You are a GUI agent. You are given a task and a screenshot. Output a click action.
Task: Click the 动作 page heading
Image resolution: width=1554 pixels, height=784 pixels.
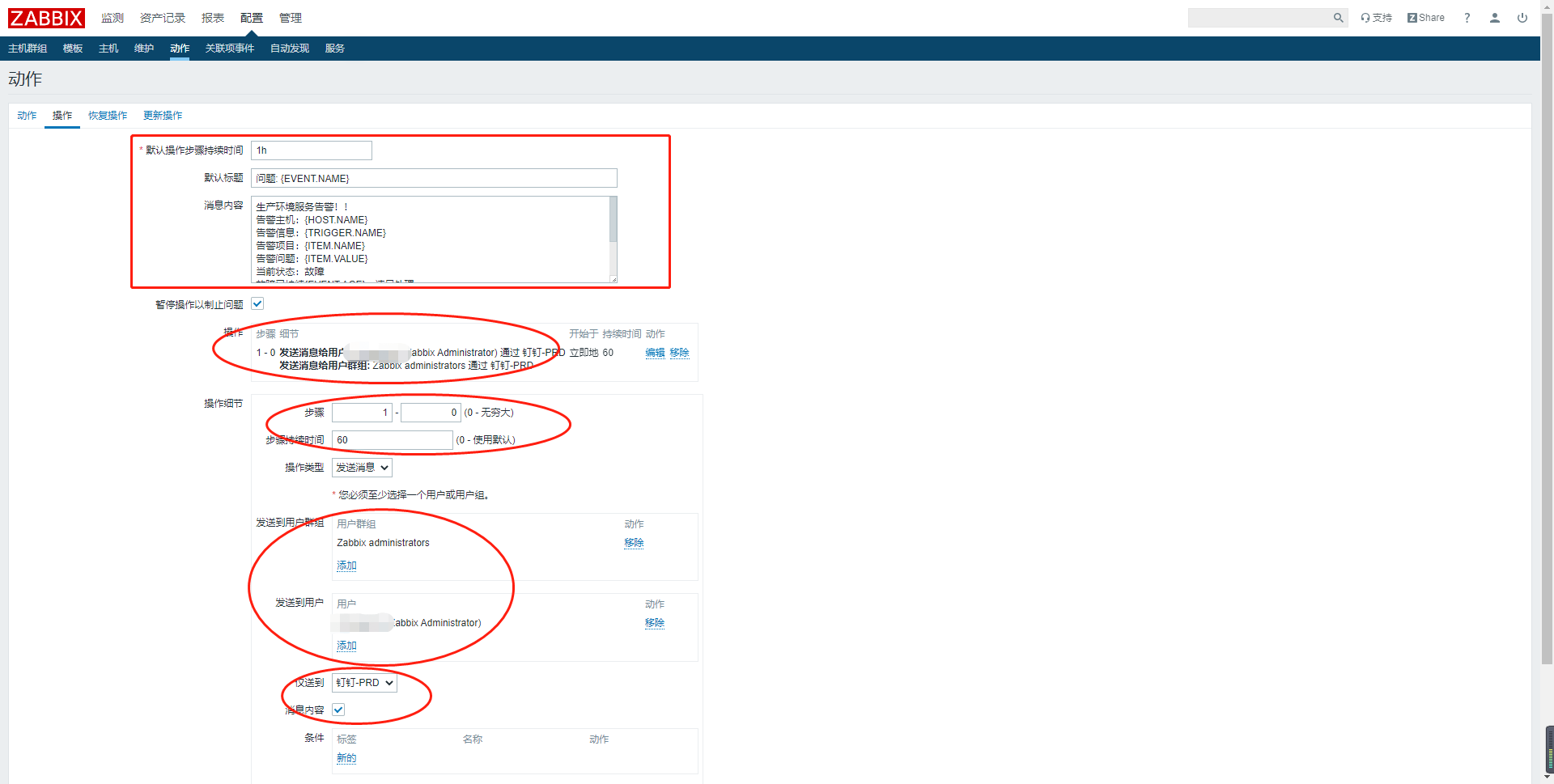click(25, 79)
